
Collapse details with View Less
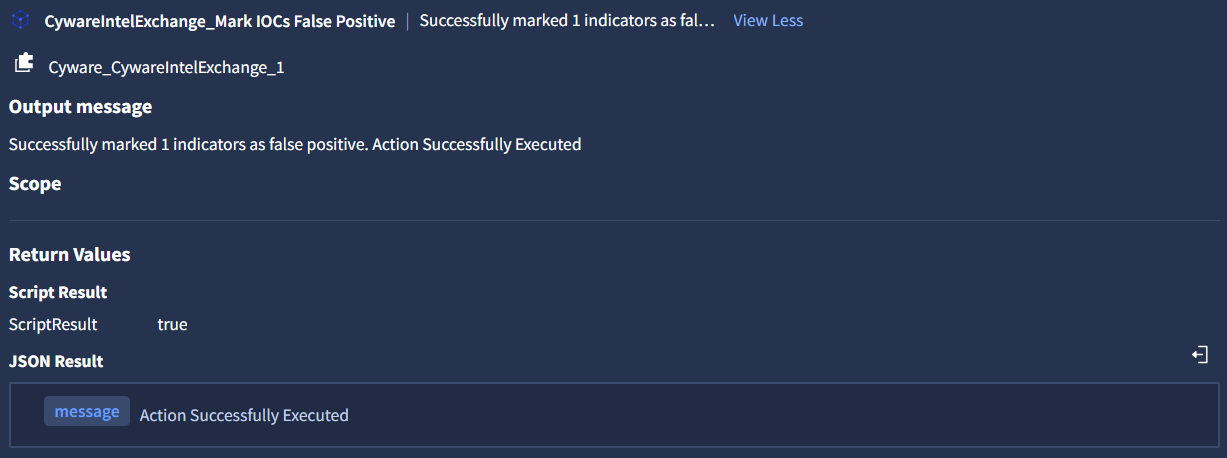pos(767,21)
